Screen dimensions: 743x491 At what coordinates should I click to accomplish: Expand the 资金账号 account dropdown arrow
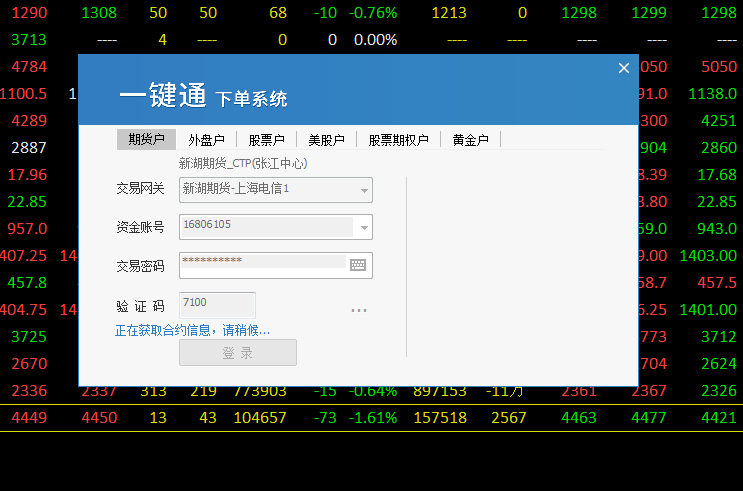(x=364, y=227)
